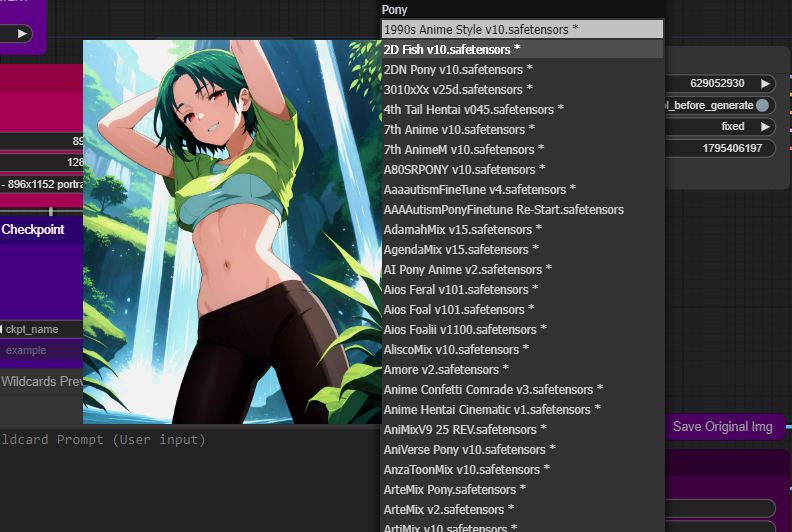Screen dimensions: 792x532
Task: Open the ckpt_name selector
Action: click(x=41, y=329)
